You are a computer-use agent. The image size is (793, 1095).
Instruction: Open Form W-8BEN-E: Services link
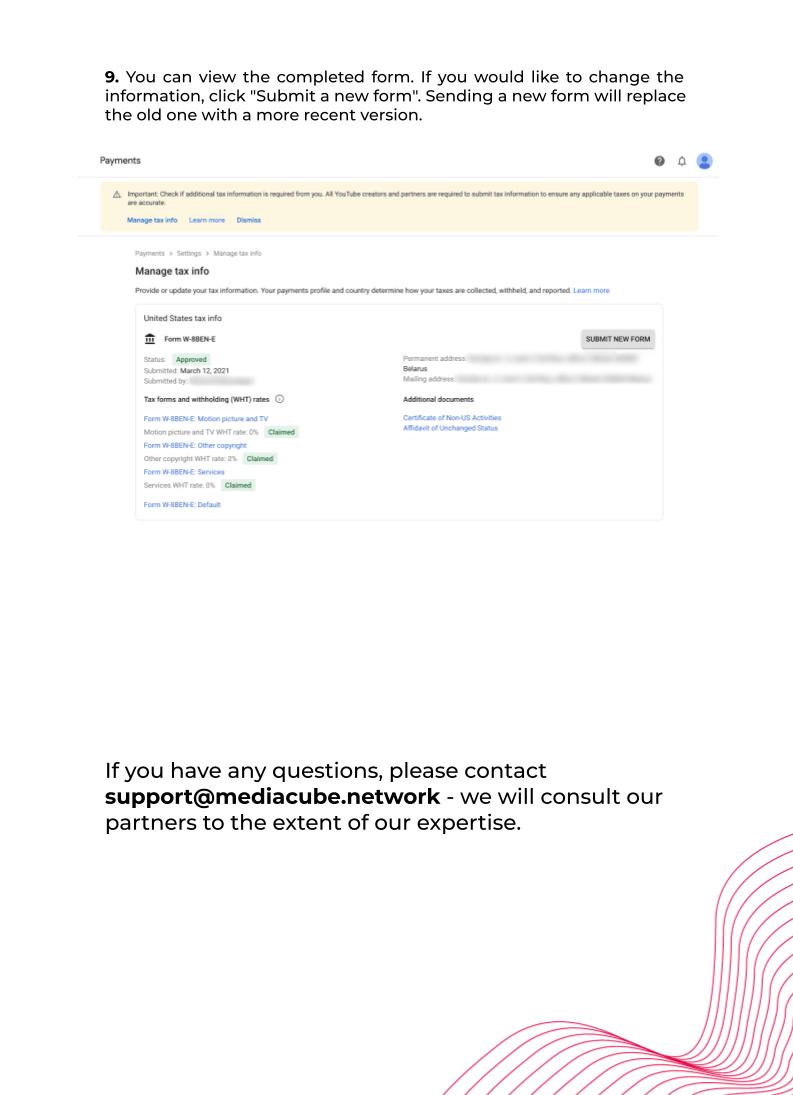tap(184, 472)
